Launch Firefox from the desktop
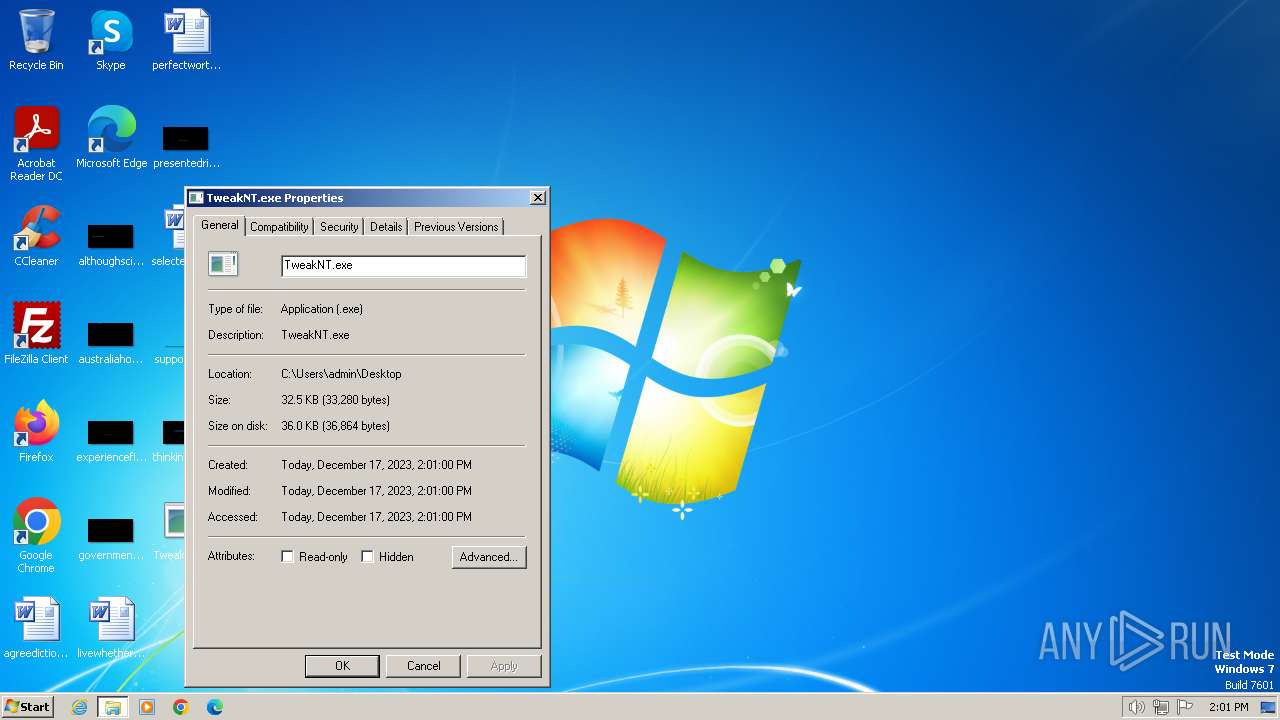 pyautogui.click(x=36, y=431)
